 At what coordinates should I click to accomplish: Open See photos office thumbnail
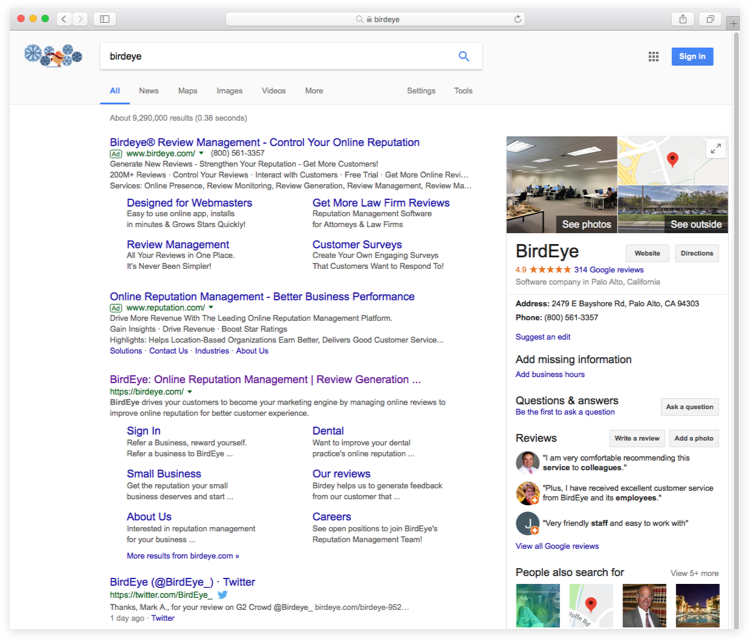(x=562, y=185)
